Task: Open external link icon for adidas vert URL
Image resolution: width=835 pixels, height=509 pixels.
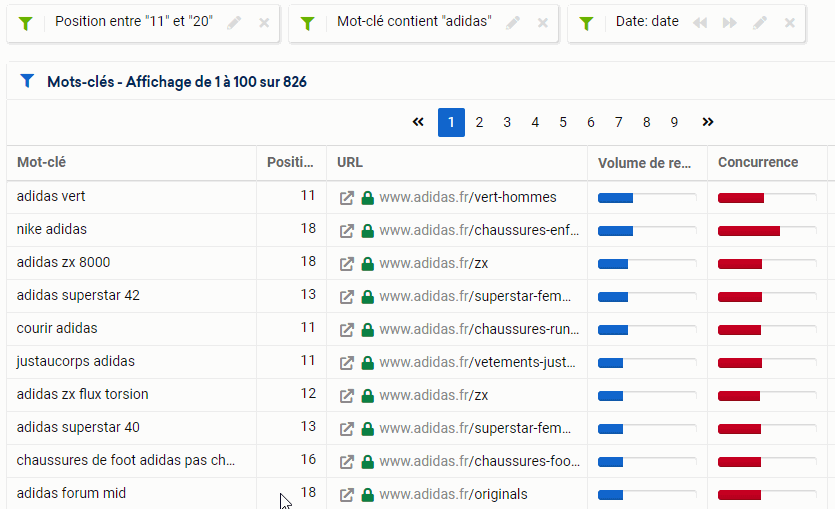Action: [x=347, y=198]
